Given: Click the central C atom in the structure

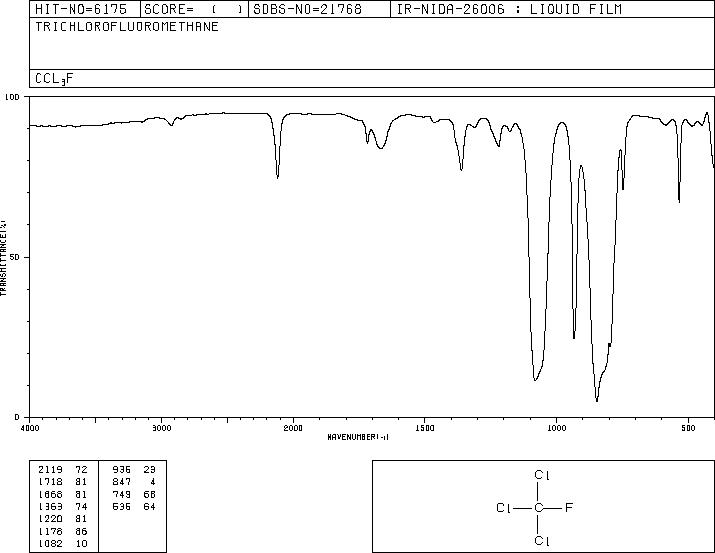Looking at the screenshot, I should click(x=539, y=507).
